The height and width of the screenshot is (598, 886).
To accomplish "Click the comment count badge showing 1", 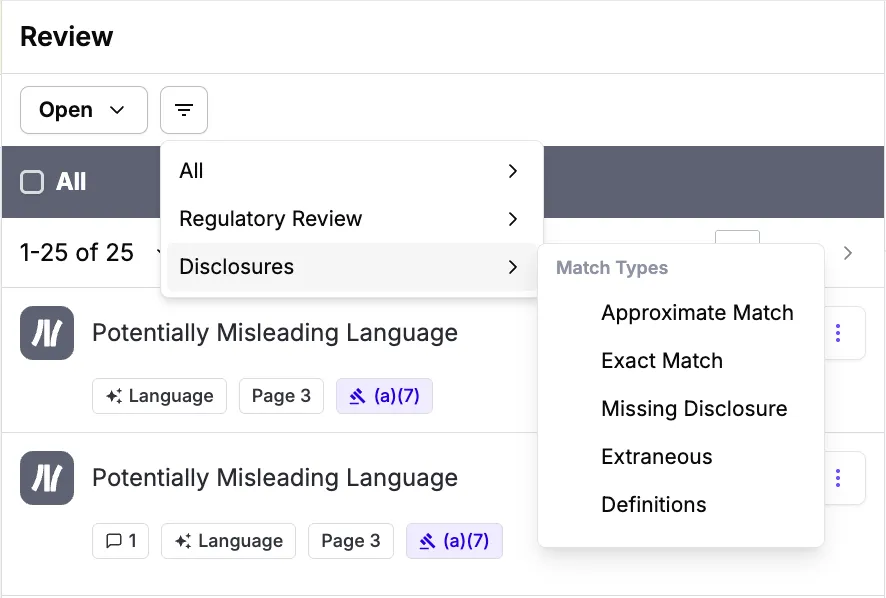I will (121, 541).
